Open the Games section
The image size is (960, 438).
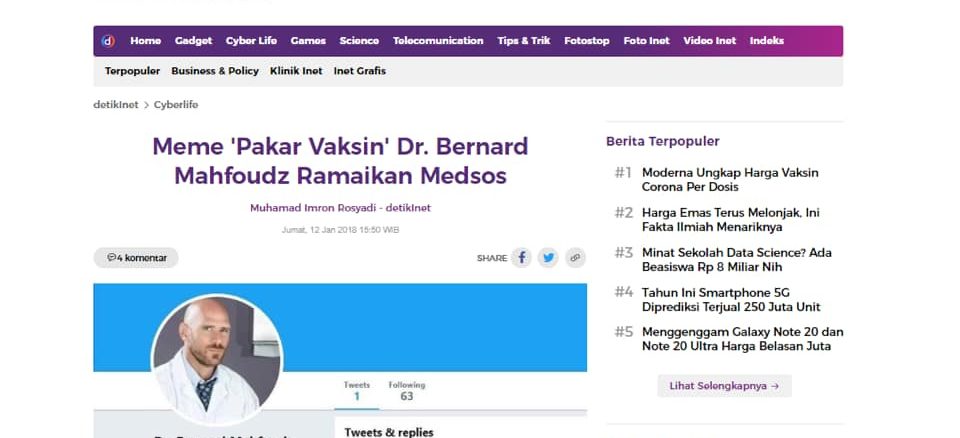[308, 41]
